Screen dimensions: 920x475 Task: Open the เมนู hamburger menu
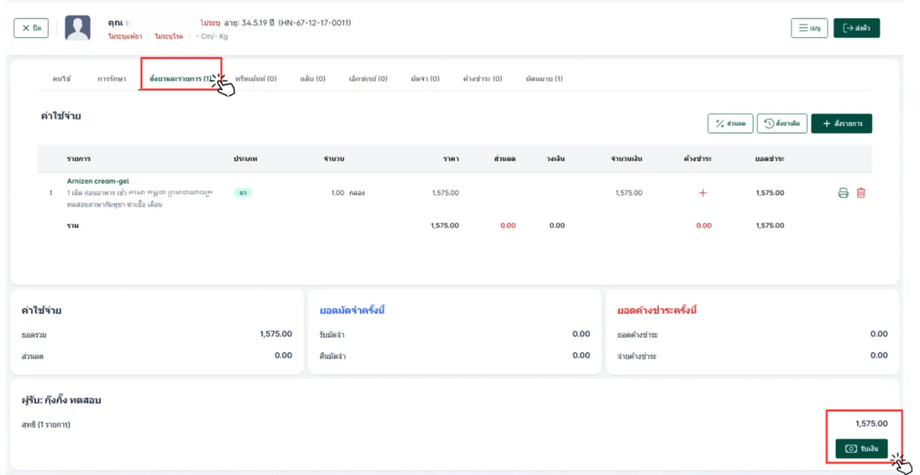tap(809, 28)
